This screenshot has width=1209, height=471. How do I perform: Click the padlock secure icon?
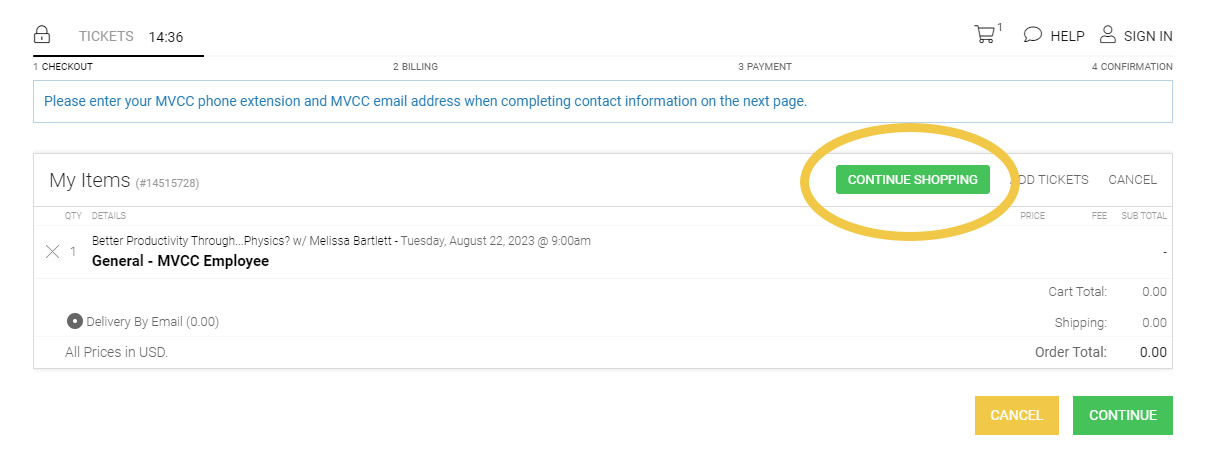tap(42, 35)
